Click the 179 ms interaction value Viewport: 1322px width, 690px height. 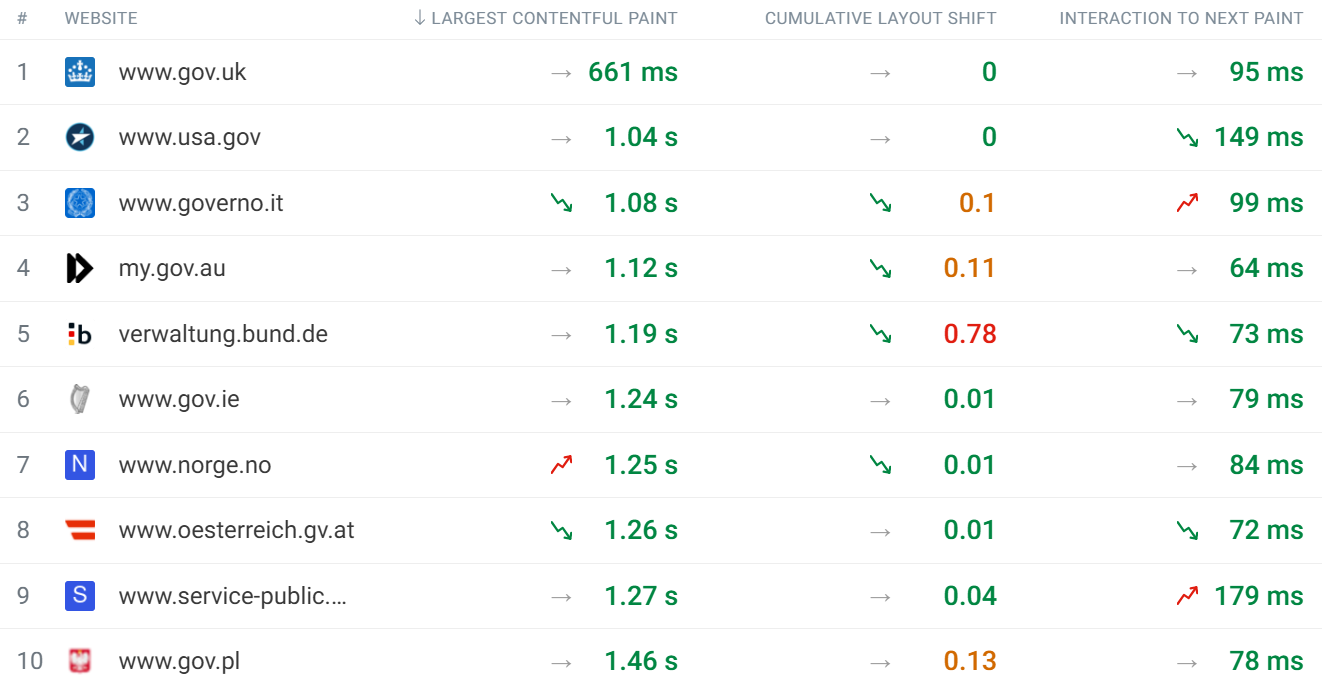click(1258, 596)
